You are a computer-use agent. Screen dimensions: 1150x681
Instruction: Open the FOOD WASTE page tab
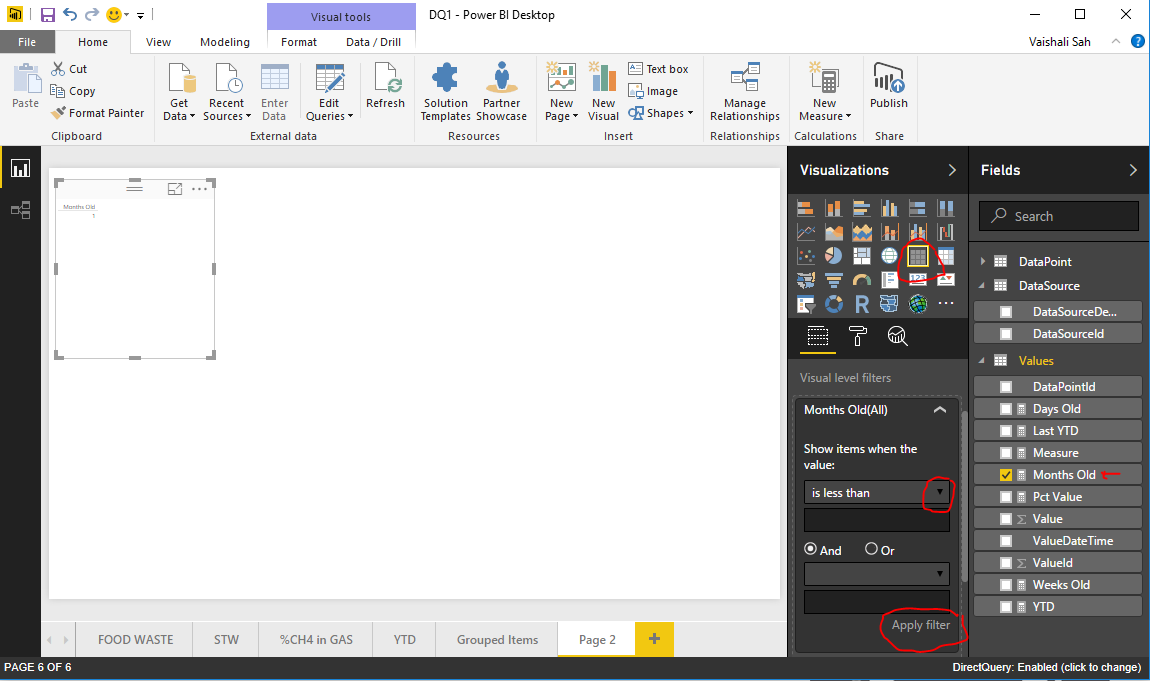[x=136, y=639]
